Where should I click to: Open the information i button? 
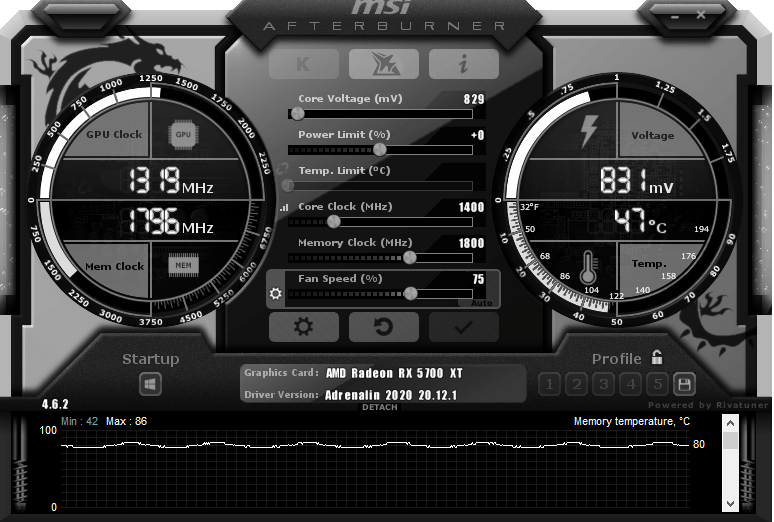coord(464,64)
